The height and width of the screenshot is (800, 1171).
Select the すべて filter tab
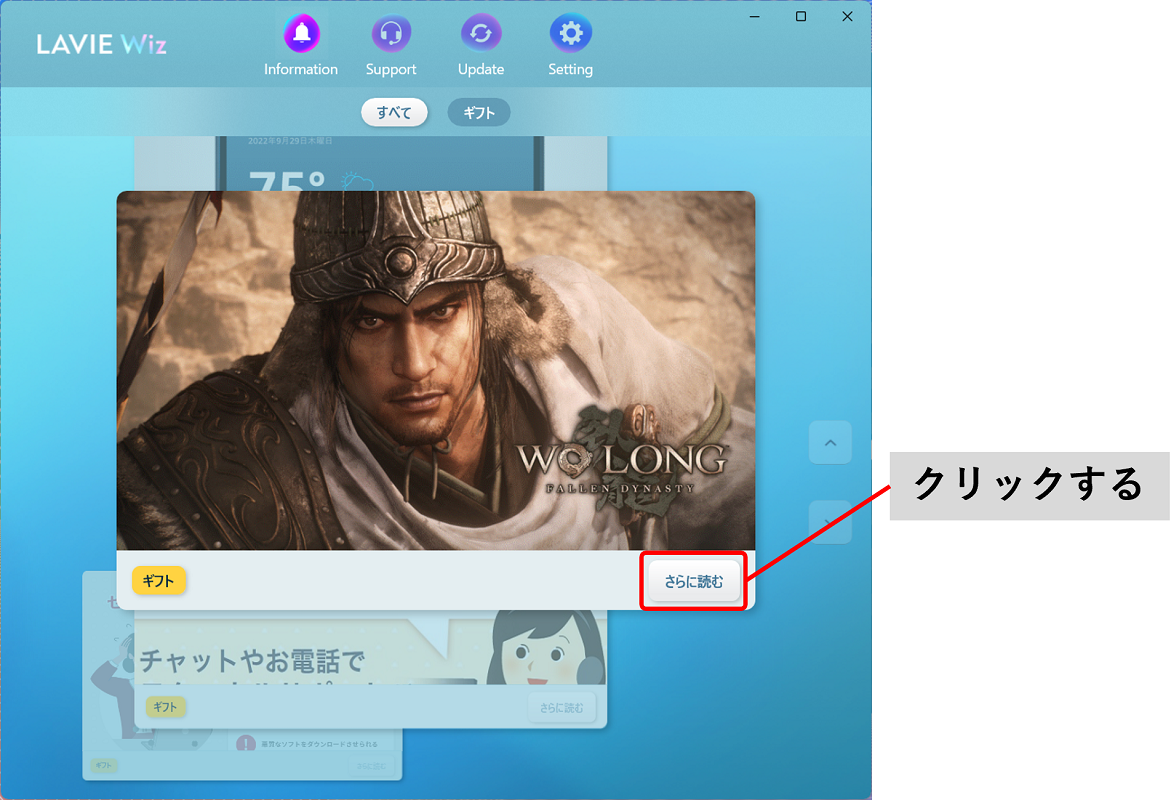pyautogui.click(x=394, y=113)
